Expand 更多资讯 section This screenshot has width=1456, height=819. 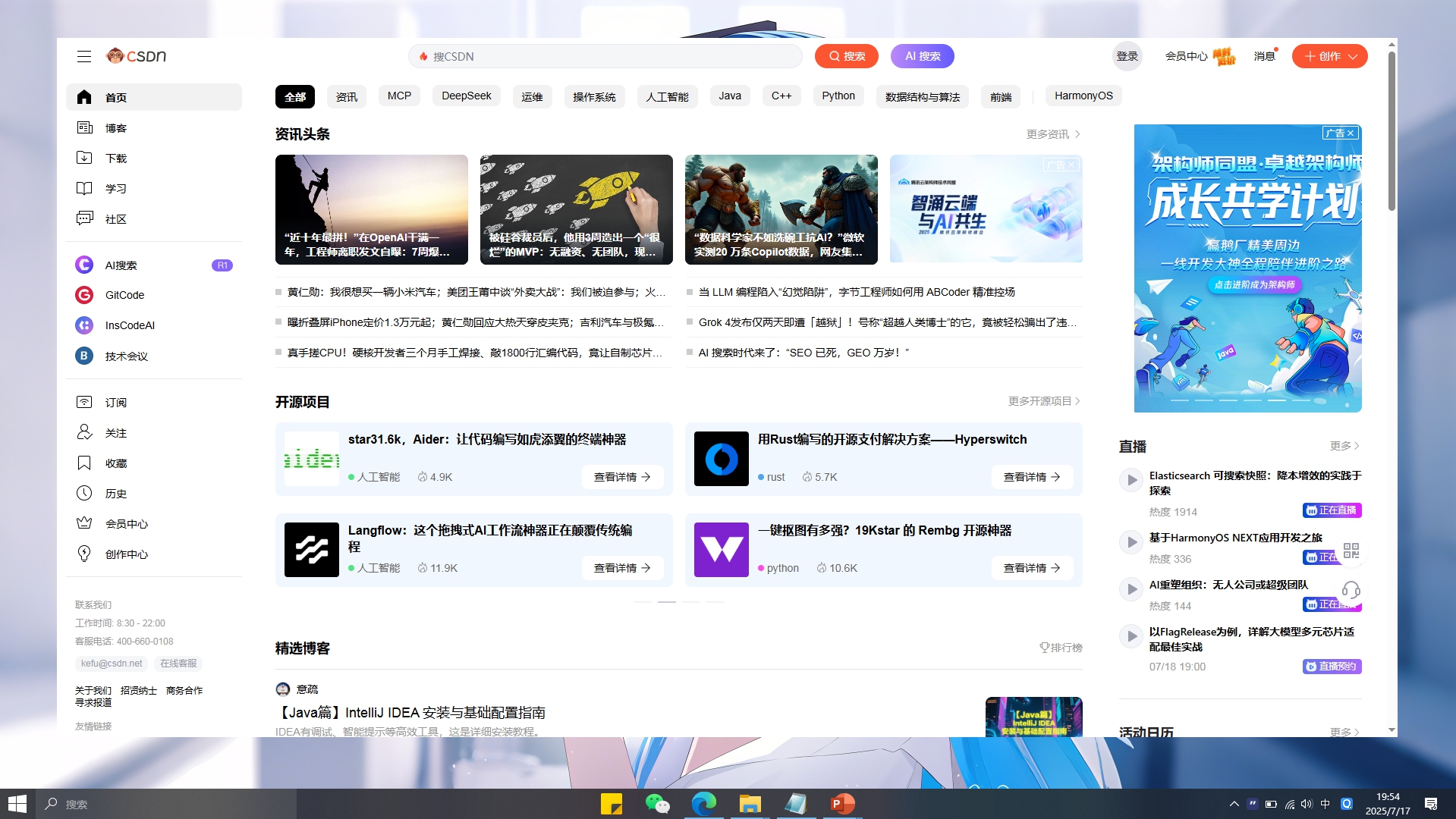point(1054,134)
